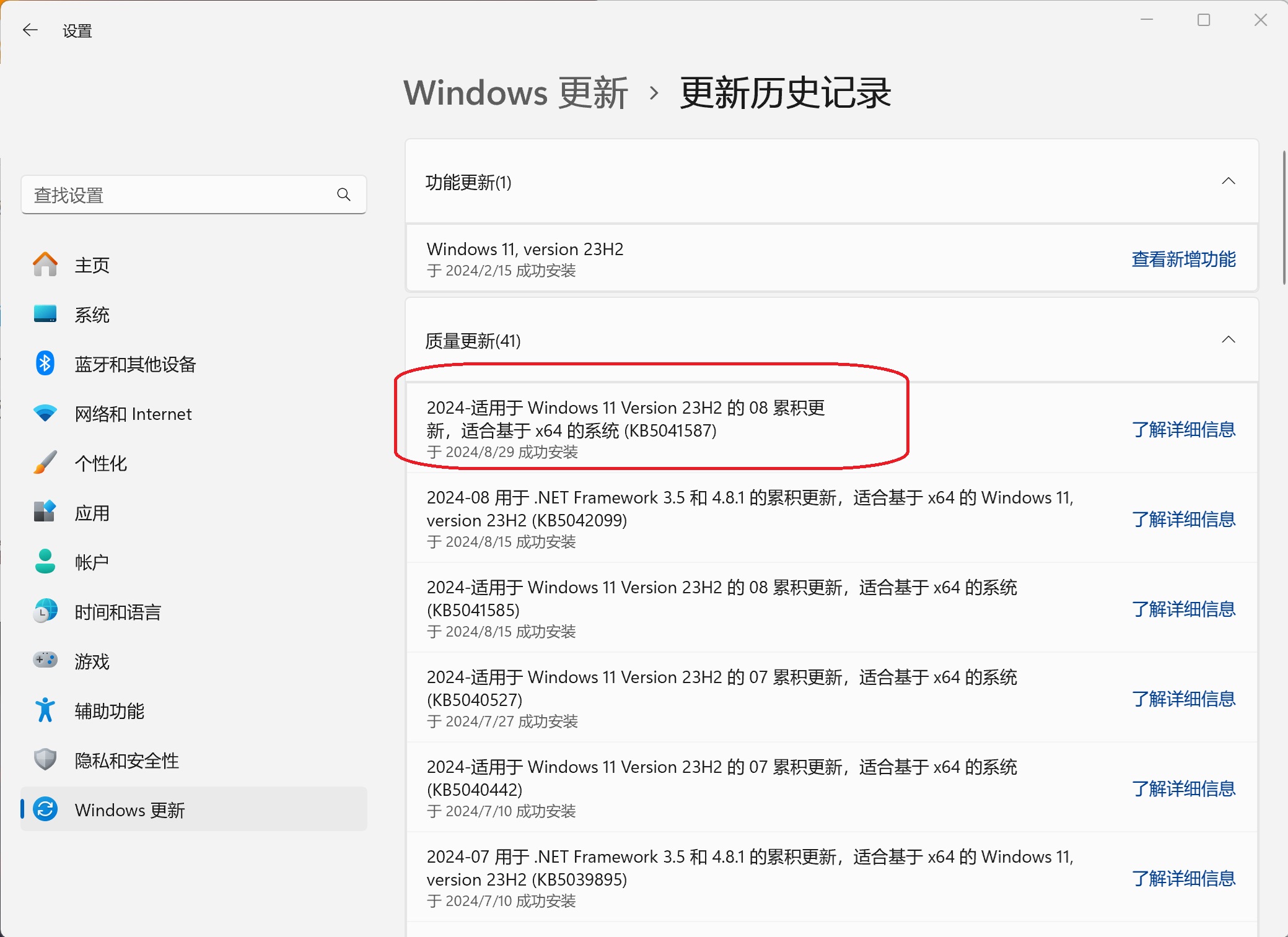
Task: Click the 隐私和安全性 shield icon
Action: [45, 760]
